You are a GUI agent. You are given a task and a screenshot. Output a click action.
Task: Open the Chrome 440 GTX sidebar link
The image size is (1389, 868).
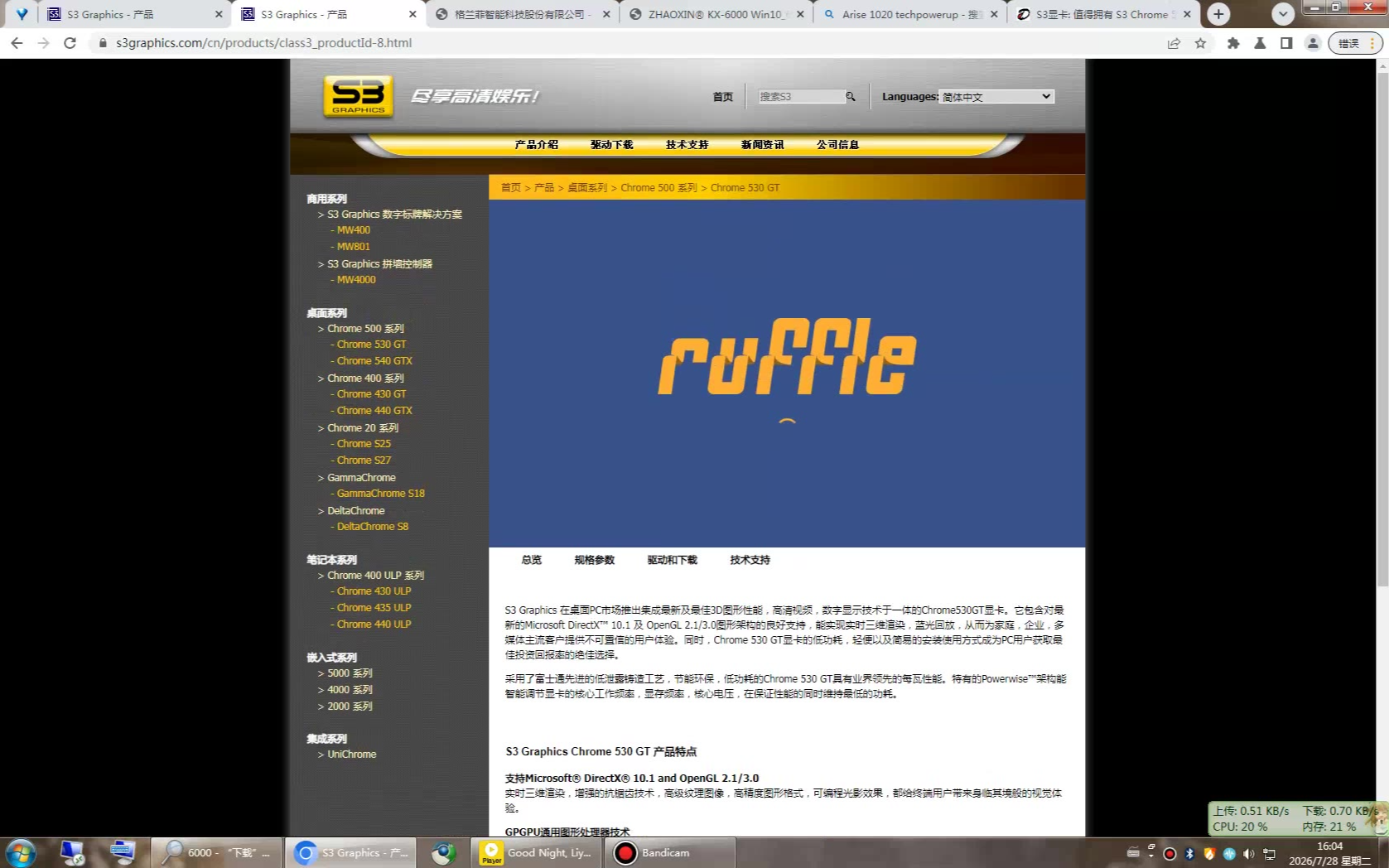click(x=374, y=411)
